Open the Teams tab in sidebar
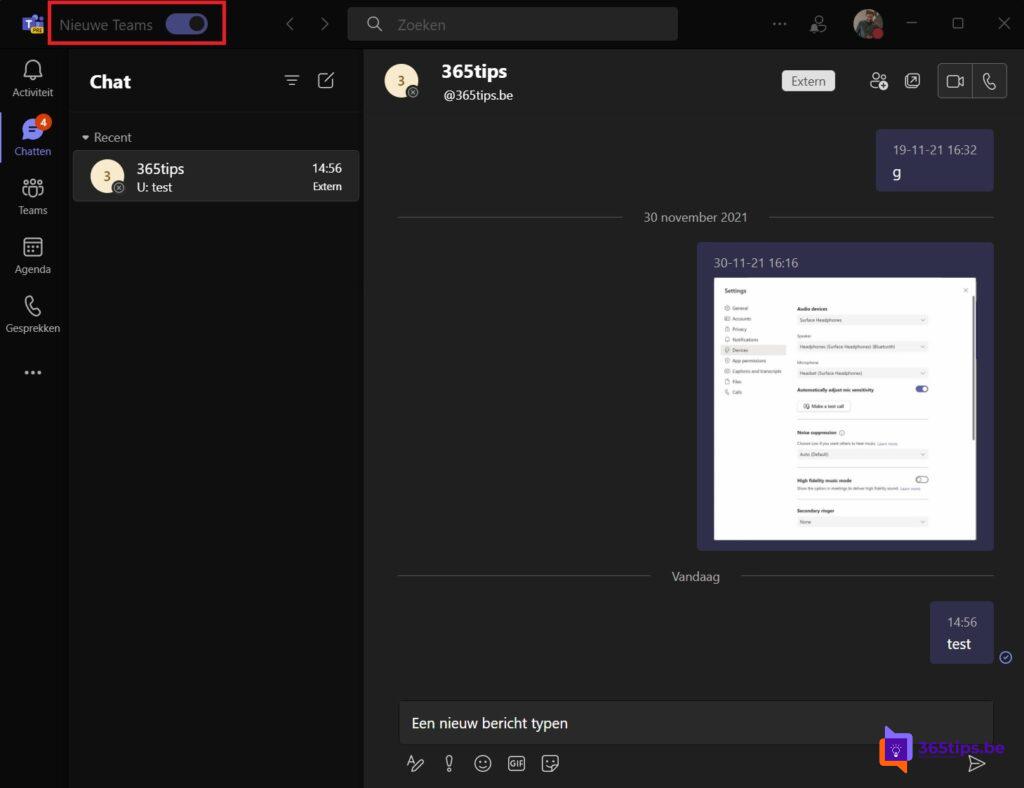 (33, 196)
